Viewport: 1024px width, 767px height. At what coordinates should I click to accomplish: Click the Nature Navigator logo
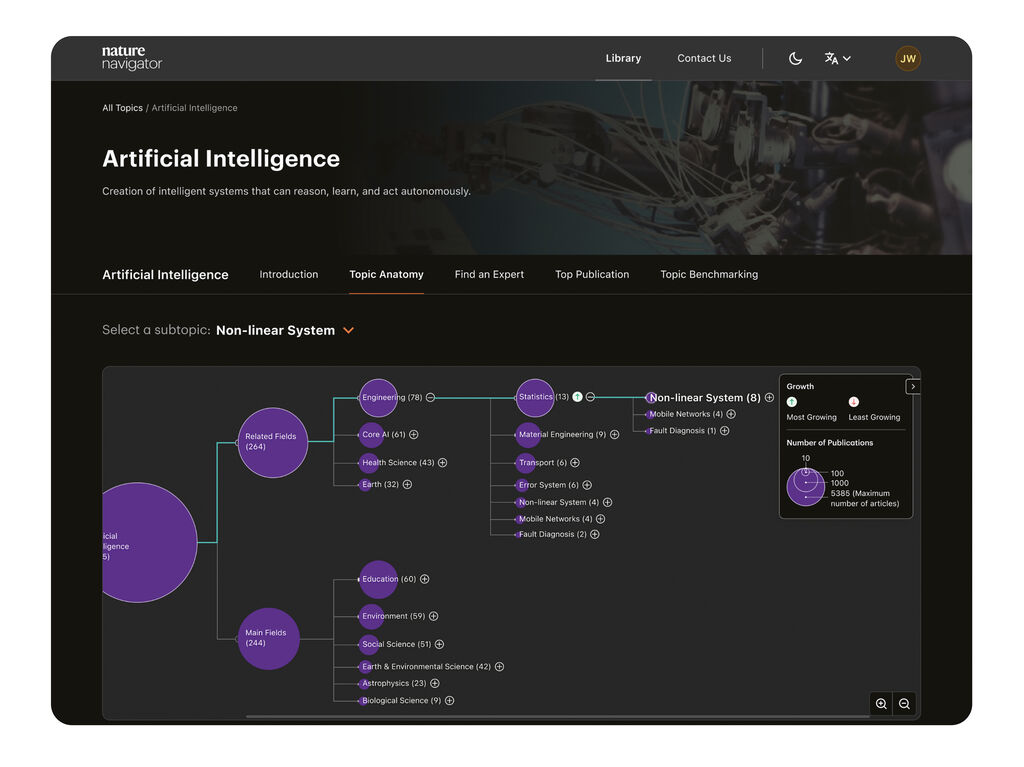(131, 58)
